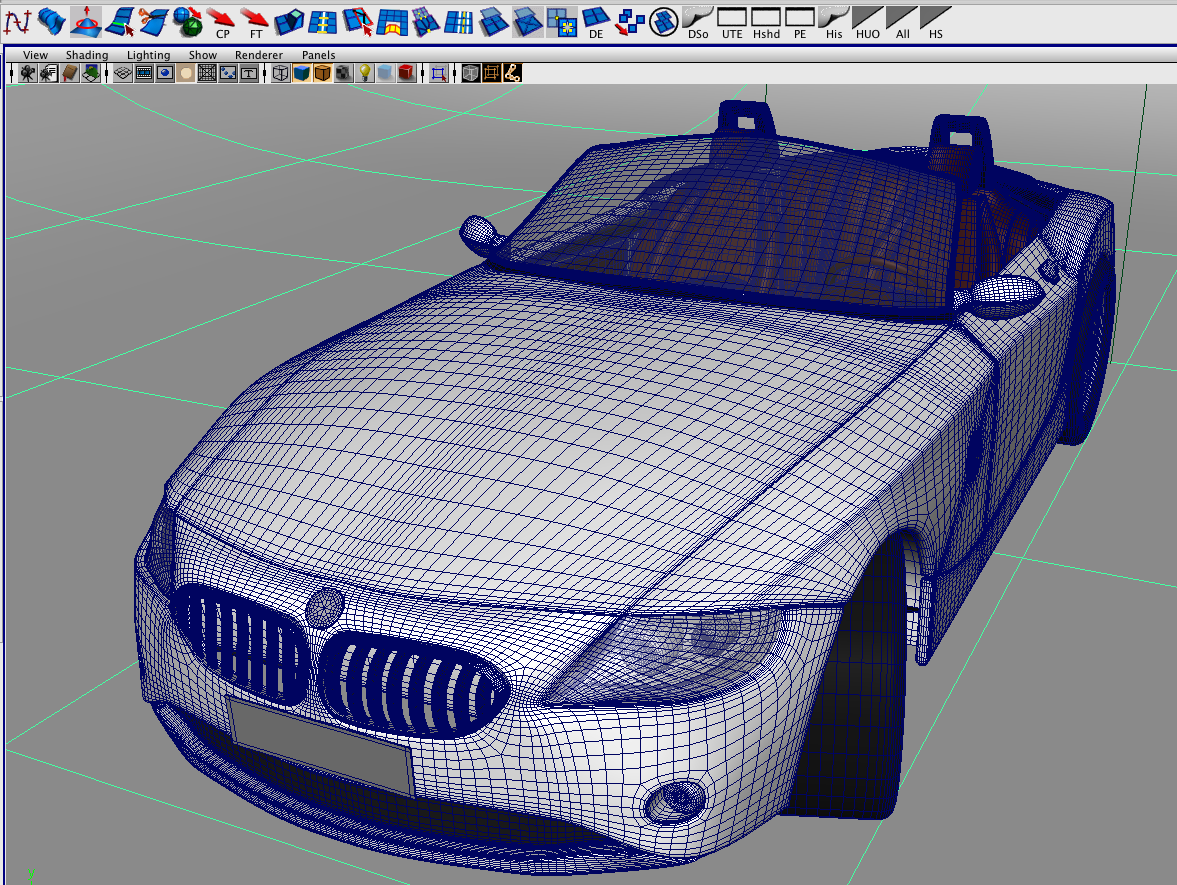Open camera attributes icon

pyautogui.click(x=49, y=73)
